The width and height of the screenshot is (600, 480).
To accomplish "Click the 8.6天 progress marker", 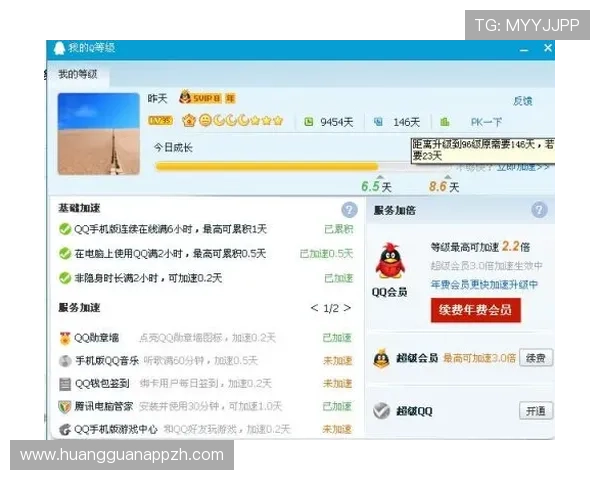I will pos(444,186).
